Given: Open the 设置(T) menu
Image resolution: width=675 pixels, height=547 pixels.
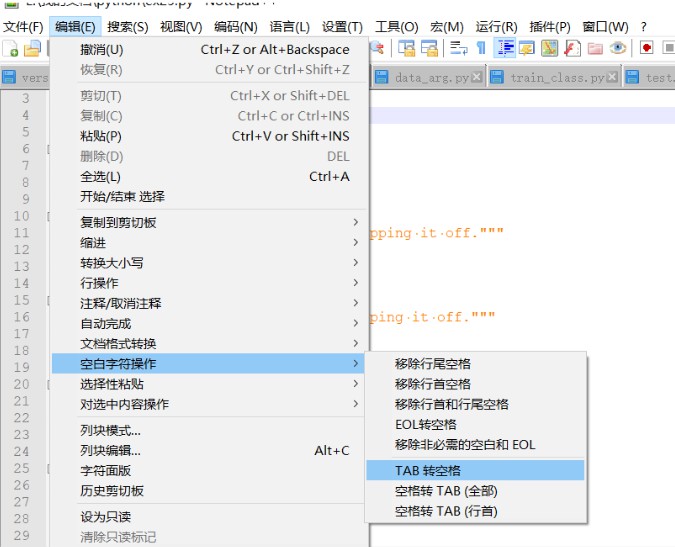Looking at the screenshot, I should 342,27.
